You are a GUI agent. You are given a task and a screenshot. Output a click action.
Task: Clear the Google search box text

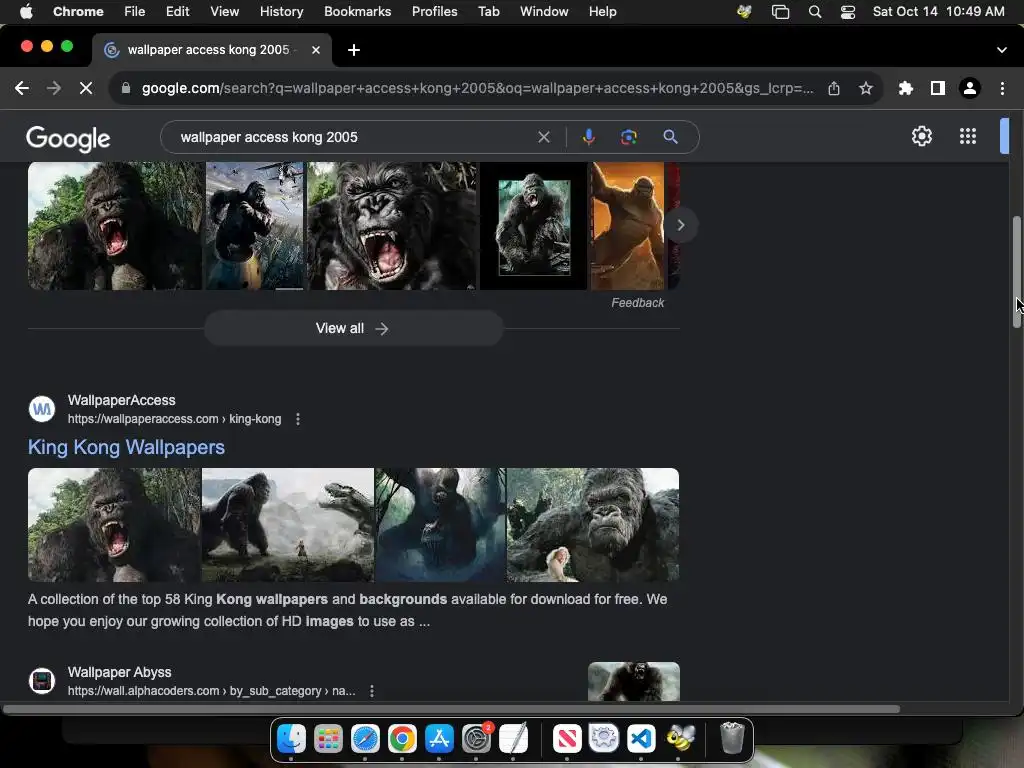point(543,137)
